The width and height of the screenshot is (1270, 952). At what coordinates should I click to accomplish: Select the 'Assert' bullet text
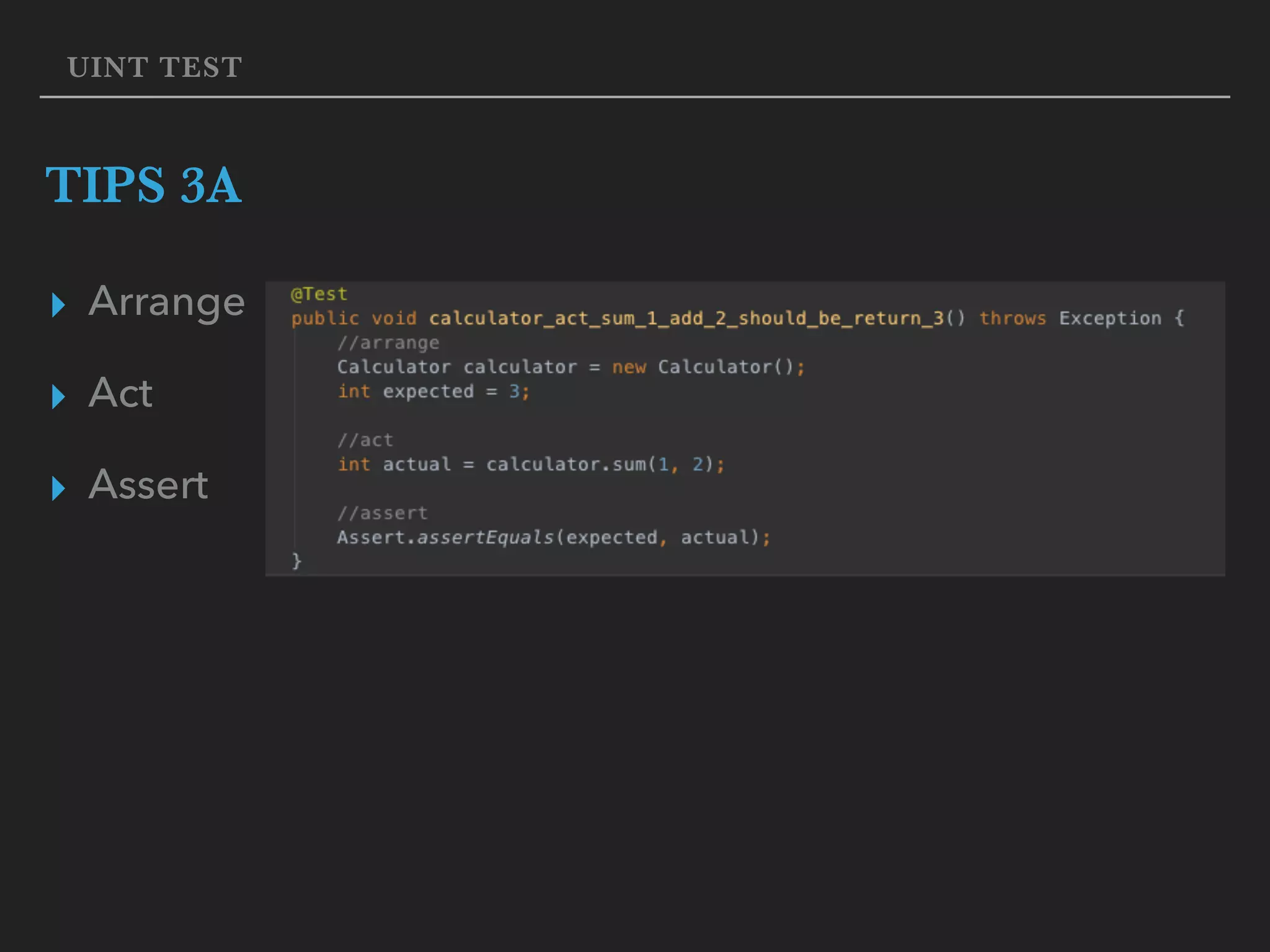[x=148, y=485]
